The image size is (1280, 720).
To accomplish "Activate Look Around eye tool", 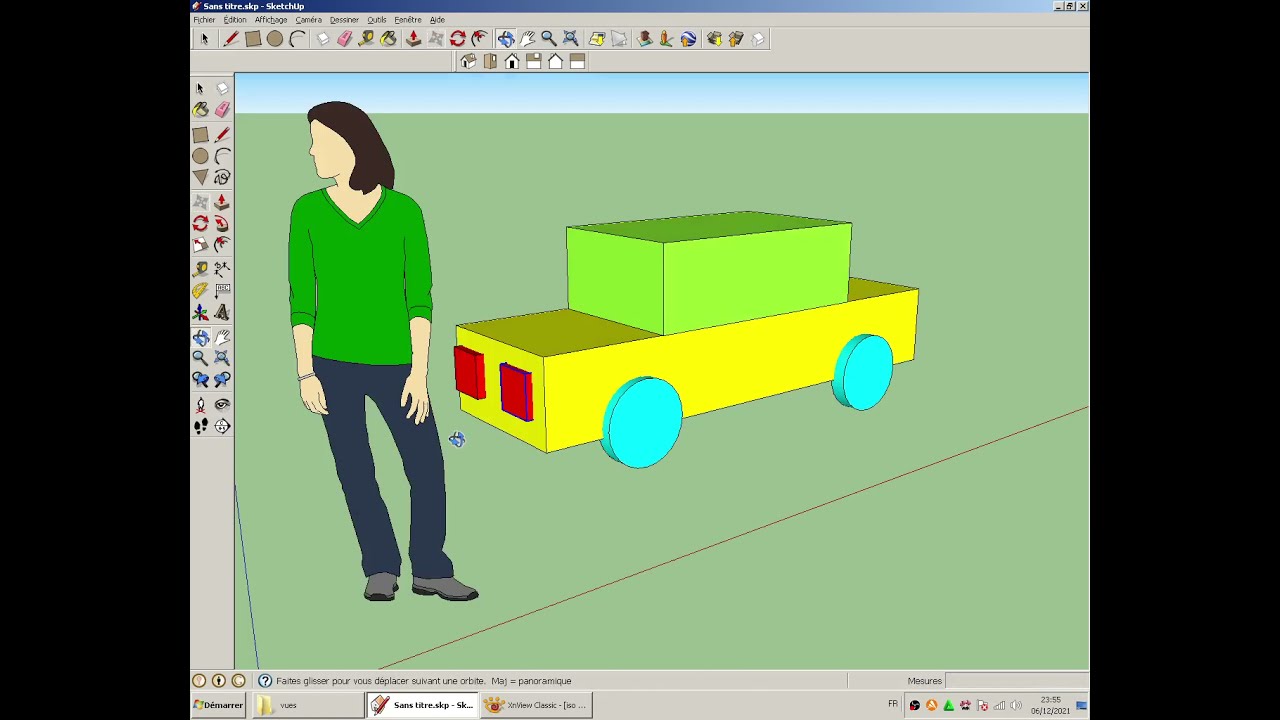I will point(222,405).
